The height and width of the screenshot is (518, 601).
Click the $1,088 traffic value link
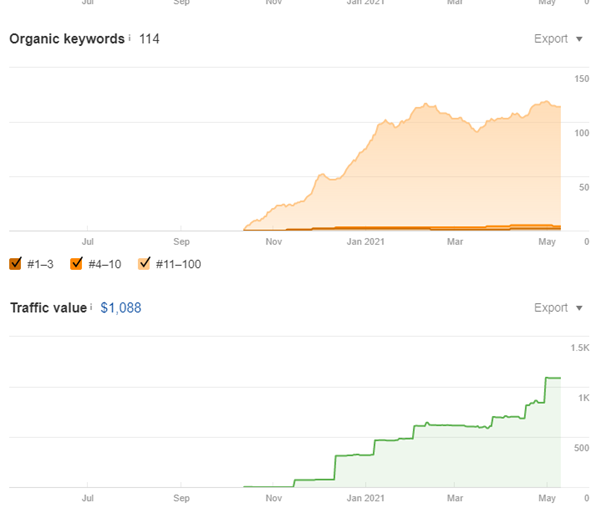point(121,308)
